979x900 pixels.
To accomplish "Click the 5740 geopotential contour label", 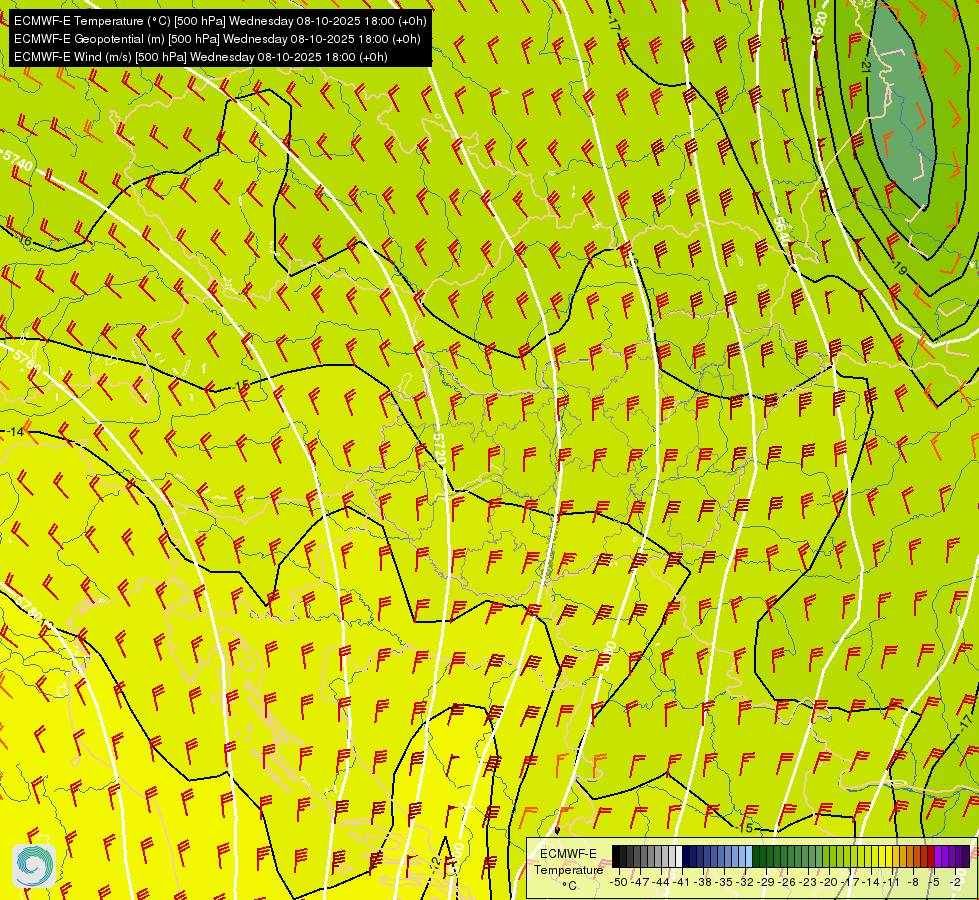I will tap(17, 161).
